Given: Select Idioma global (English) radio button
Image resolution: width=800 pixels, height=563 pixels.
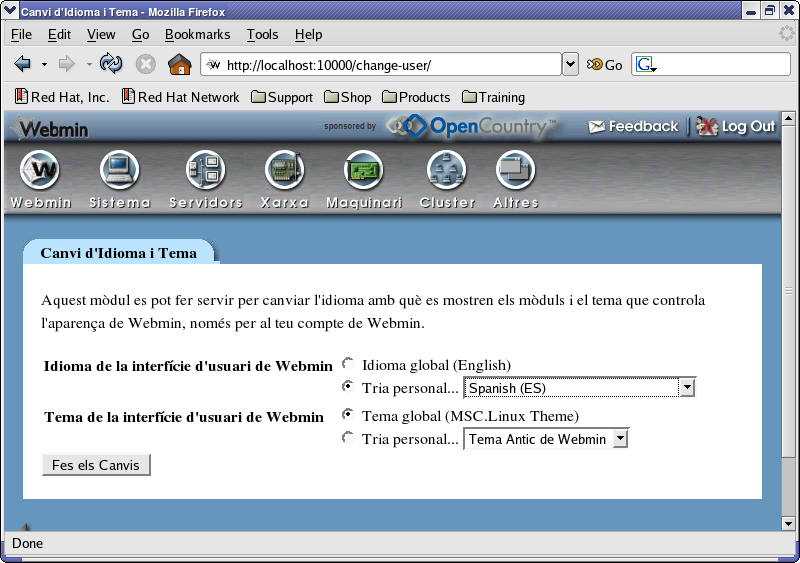Looking at the screenshot, I should point(348,363).
